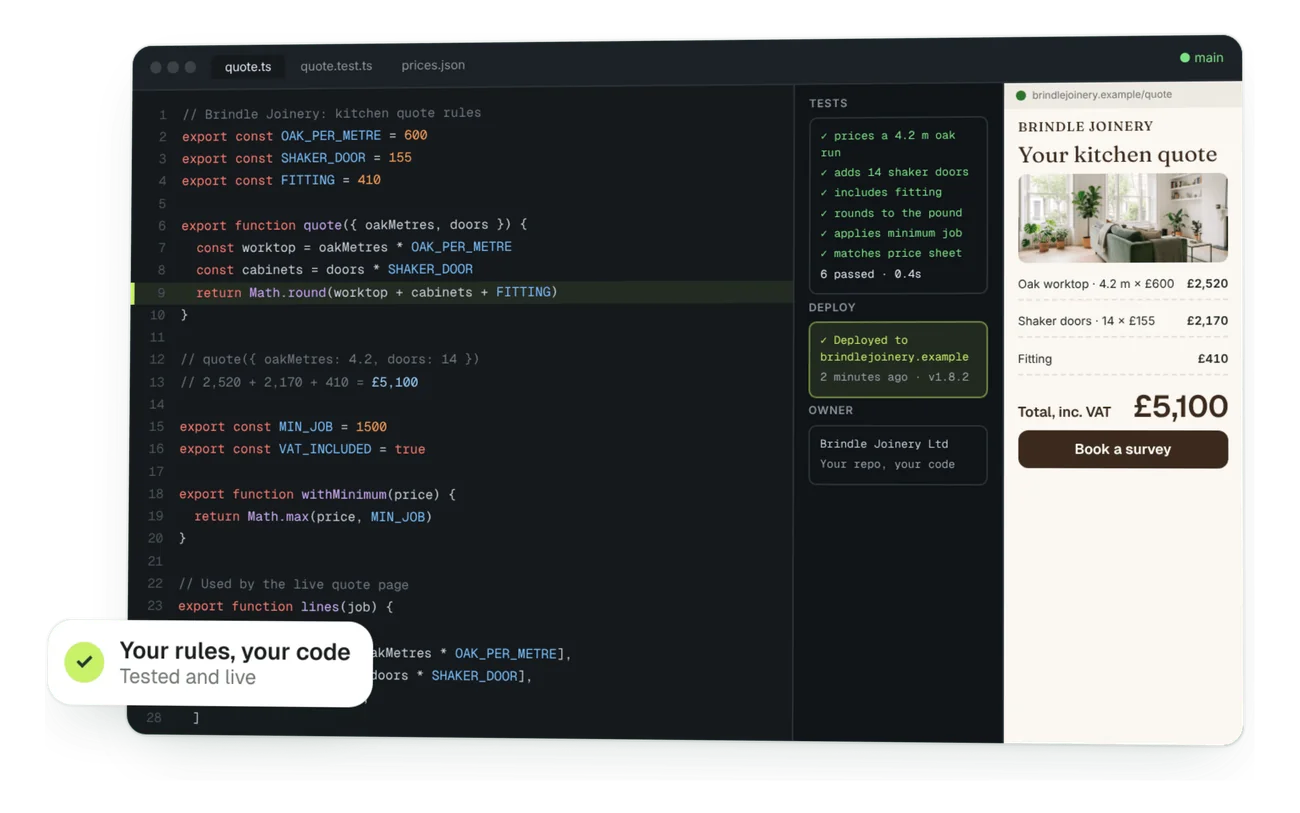Click the green checkmark badge in the toast
The width and height of the screenshot is (1300, 813).
click(84, 662)
